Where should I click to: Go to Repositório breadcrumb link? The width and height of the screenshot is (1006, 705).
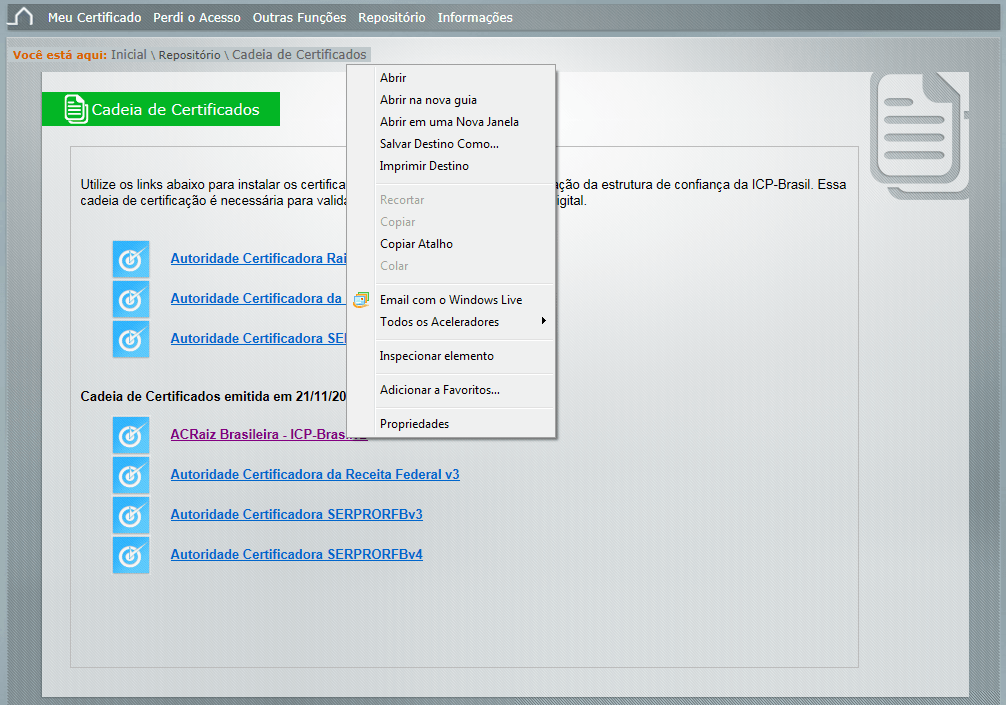click(x=189, y=55)
